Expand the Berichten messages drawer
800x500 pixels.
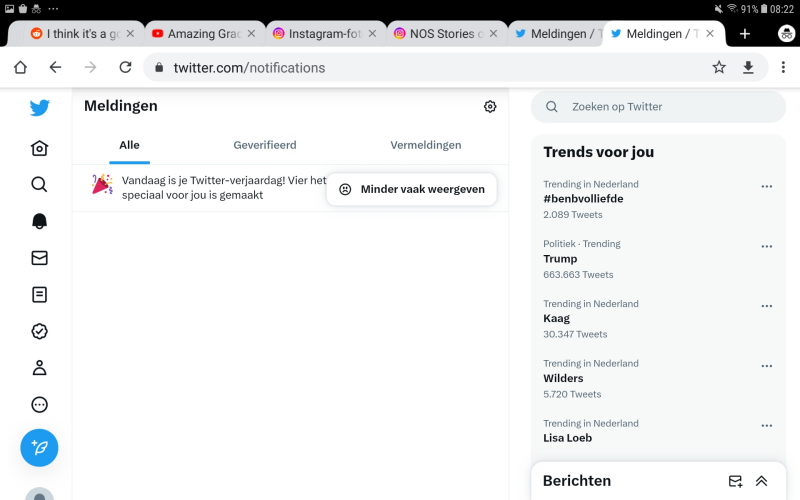(761, 481)
